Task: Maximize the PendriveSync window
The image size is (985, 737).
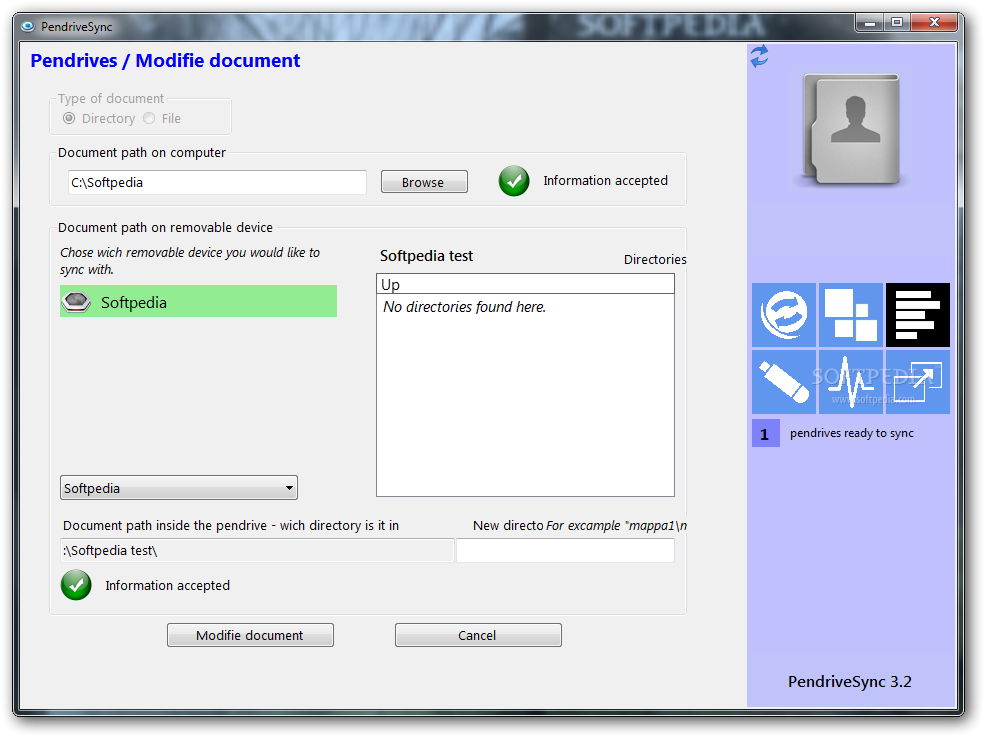Action: (897, 23)
